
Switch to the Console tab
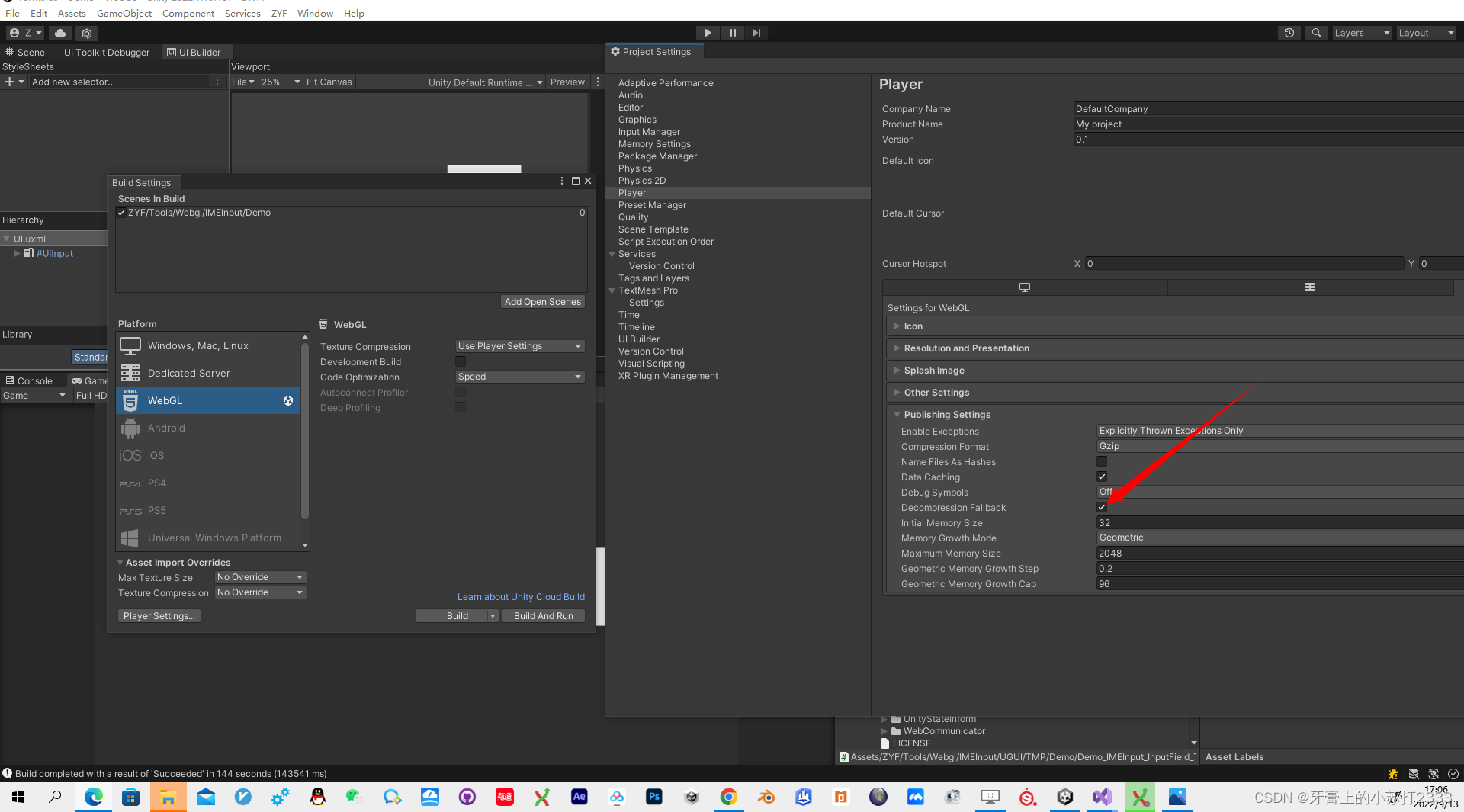30,380
